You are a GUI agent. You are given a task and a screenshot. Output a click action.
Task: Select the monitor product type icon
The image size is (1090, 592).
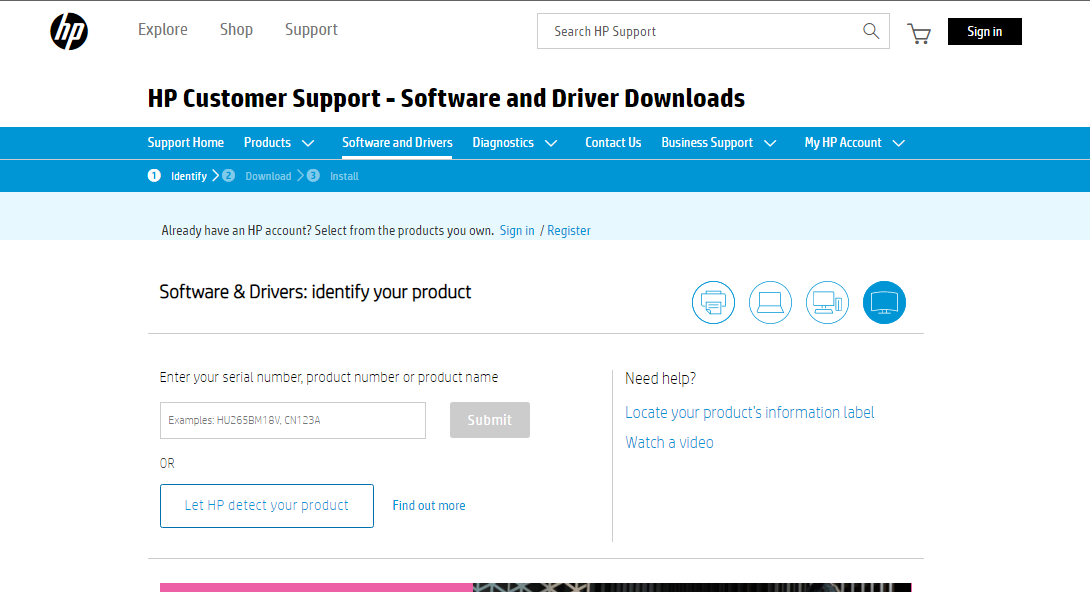884,302
